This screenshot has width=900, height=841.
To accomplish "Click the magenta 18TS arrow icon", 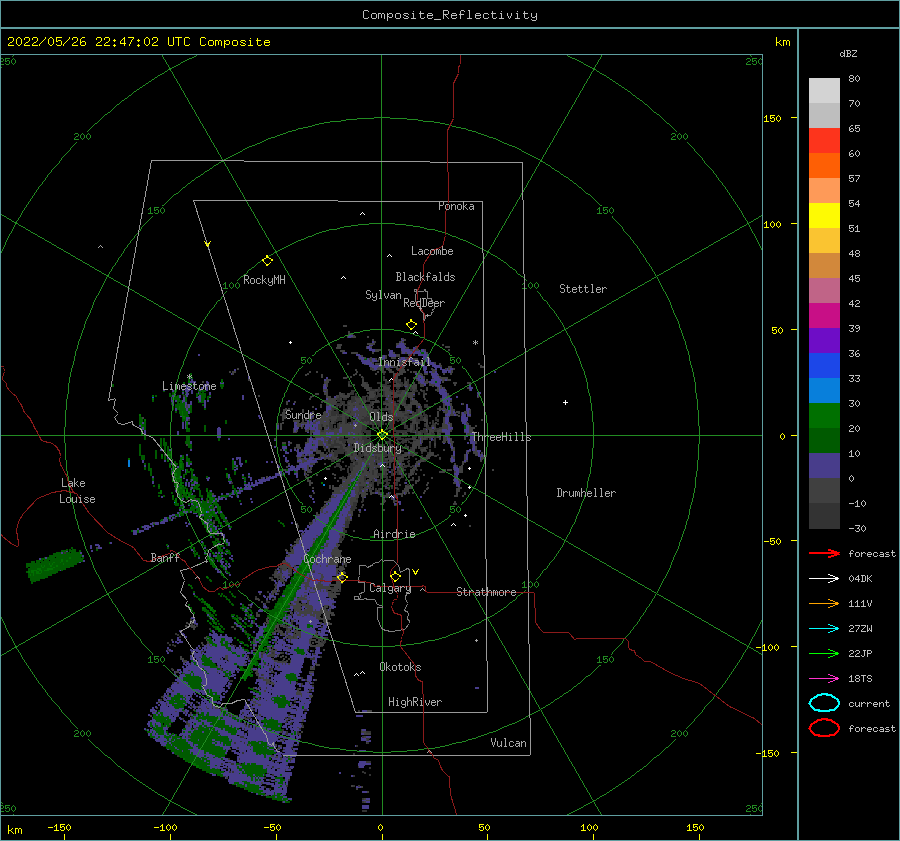I will (x=824, y=679).
